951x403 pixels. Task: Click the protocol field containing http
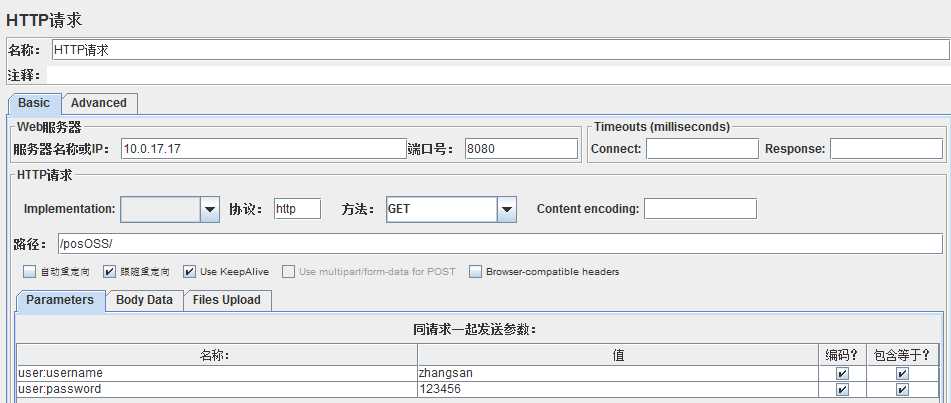(x=297, y=209)
